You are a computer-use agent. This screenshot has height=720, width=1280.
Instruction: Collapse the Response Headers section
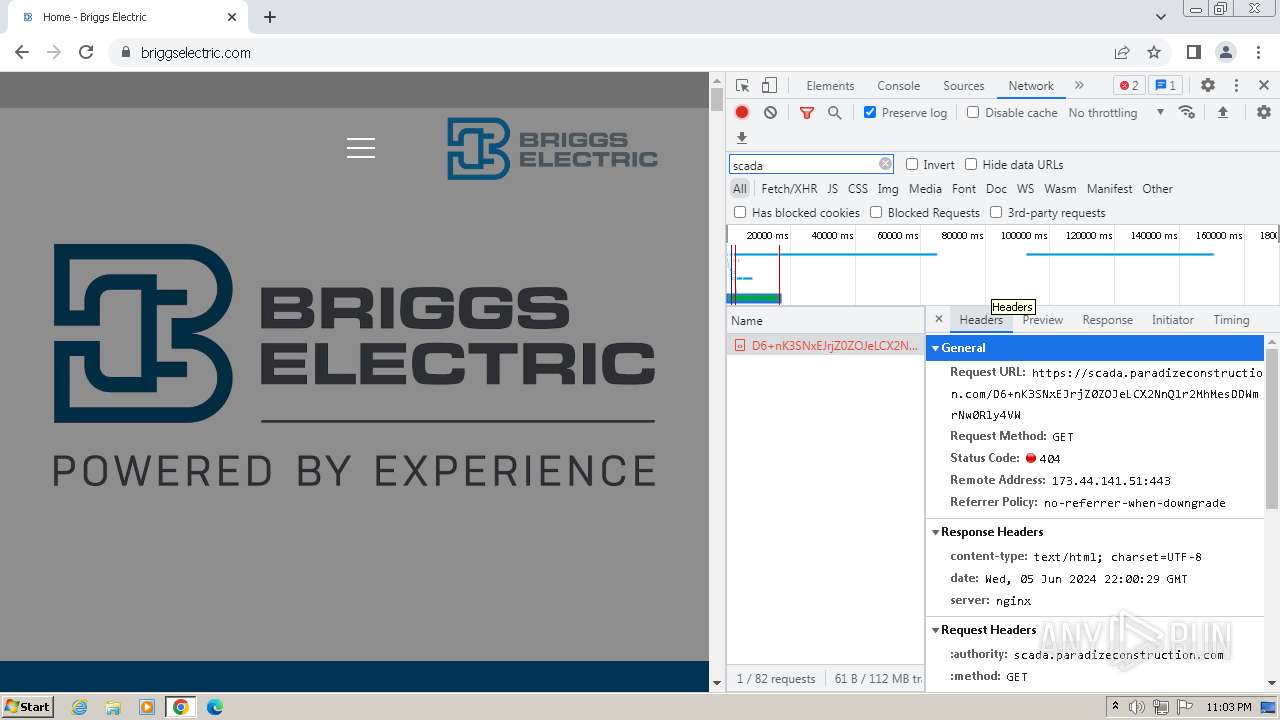pyautogui.click(x=936, y=532)
